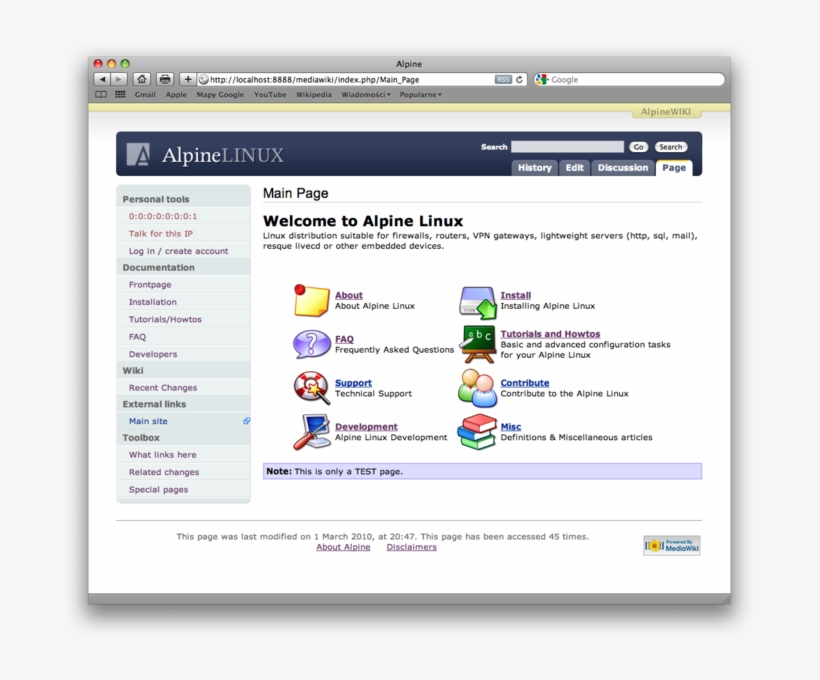Open the Disclaimers footer link
Image resolution: width=820 pixels, height=680 pixels.
pyautogui.click(x=412, y=547)
